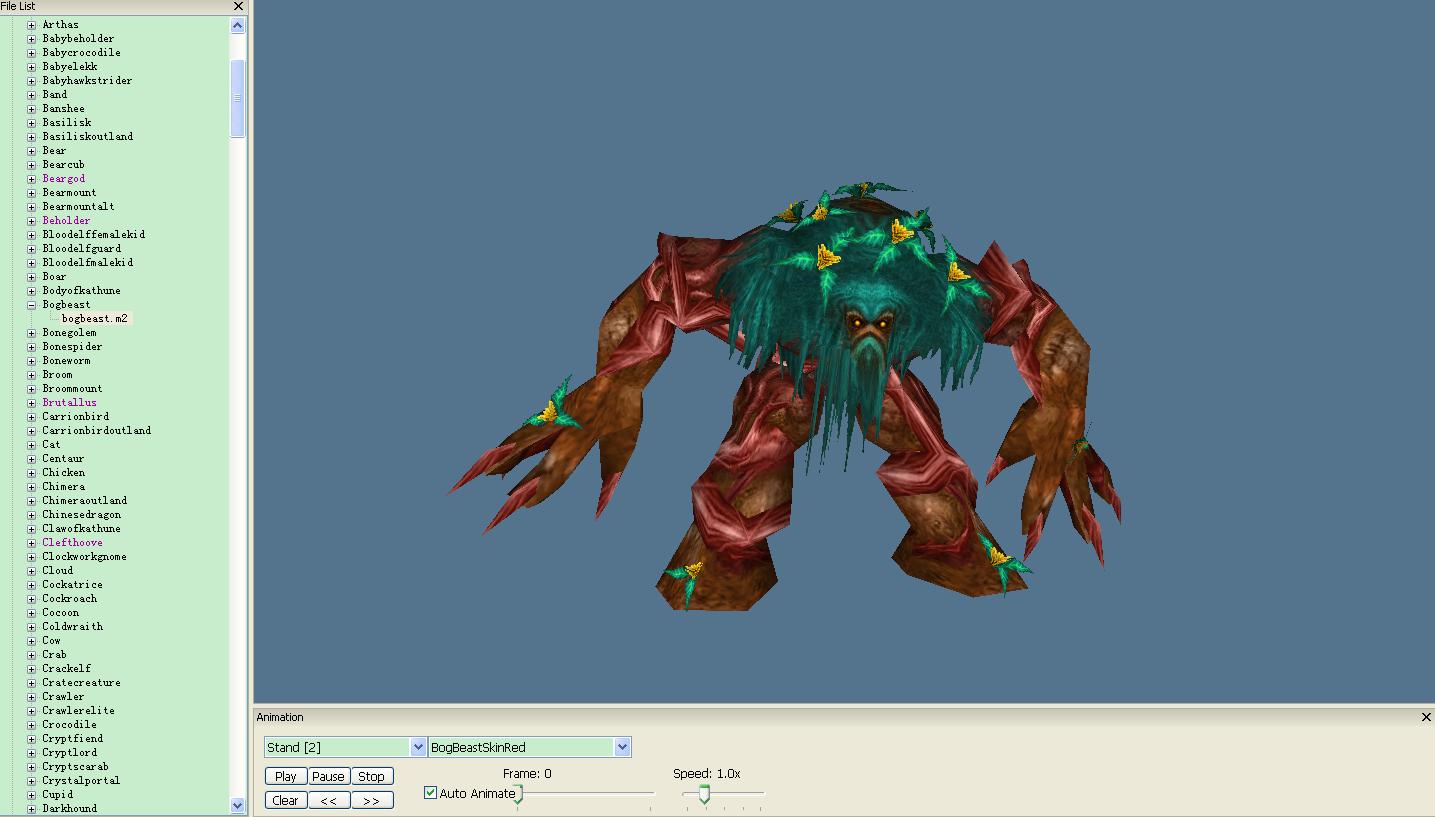Select the Cryptlord entry
This screenshot has width=1435, height=817.
click(x=70, y=753)
